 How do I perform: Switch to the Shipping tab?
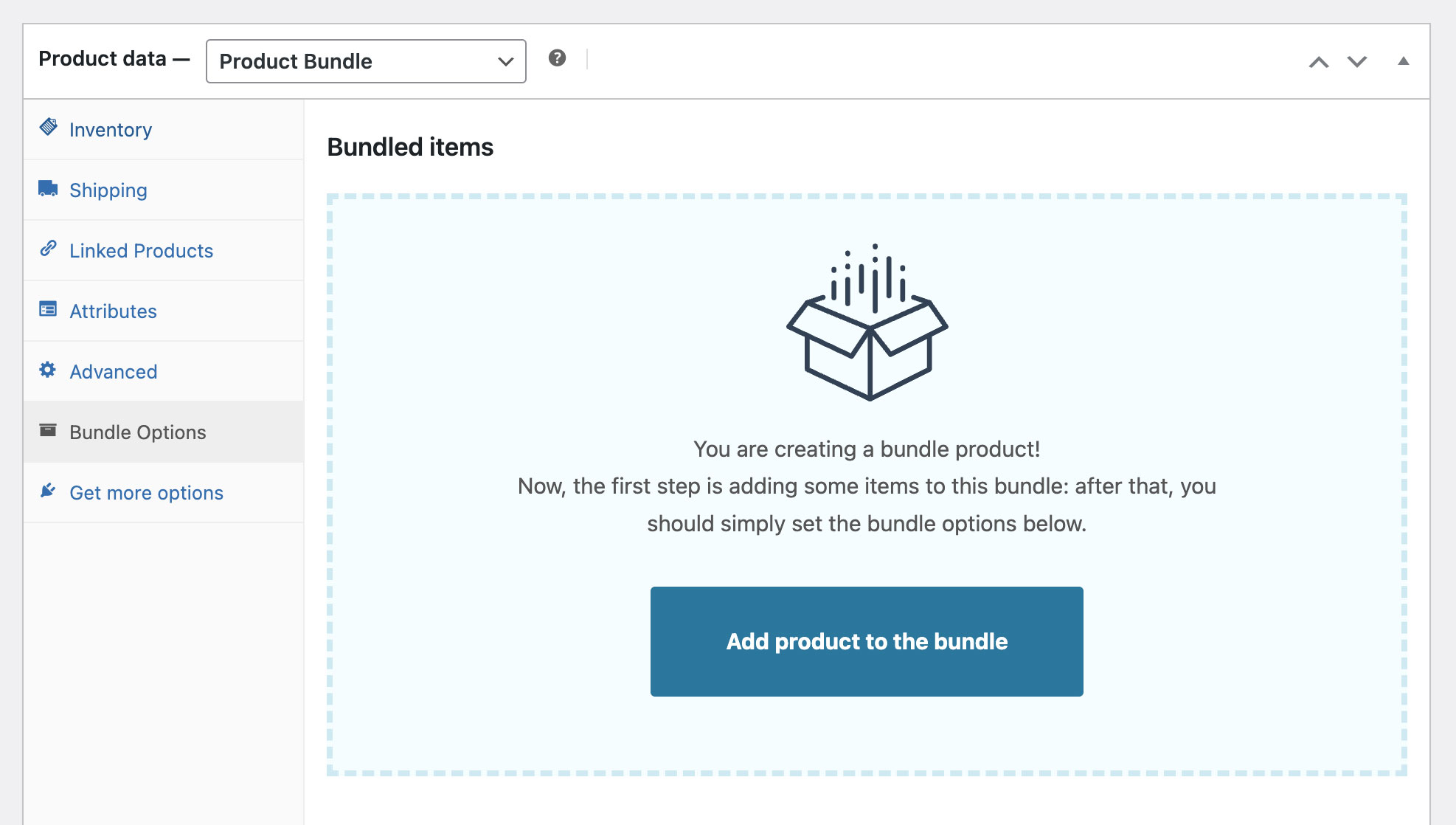[x=108, y=190]
